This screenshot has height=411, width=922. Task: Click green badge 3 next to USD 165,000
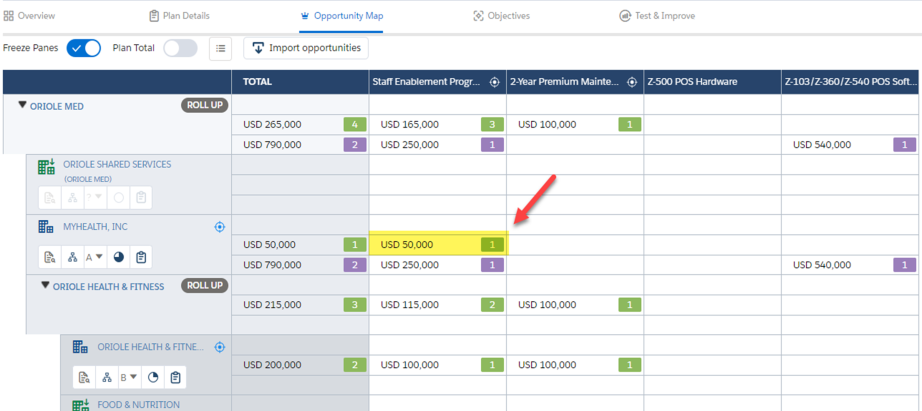pos(493,125)
